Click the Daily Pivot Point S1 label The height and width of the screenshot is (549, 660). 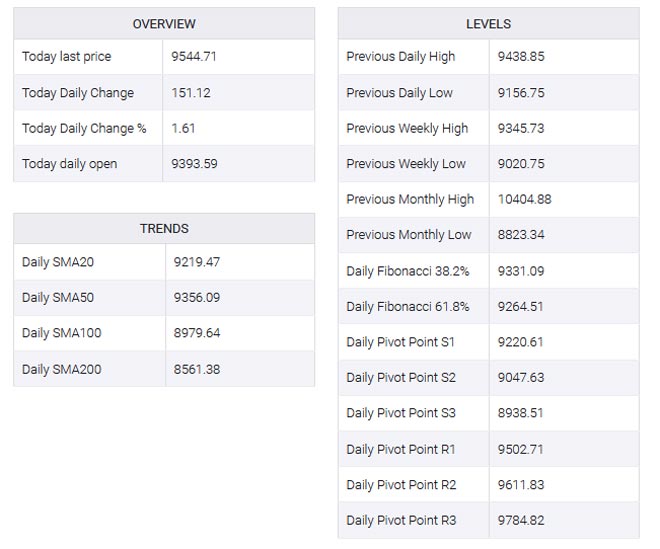[400, 342]
